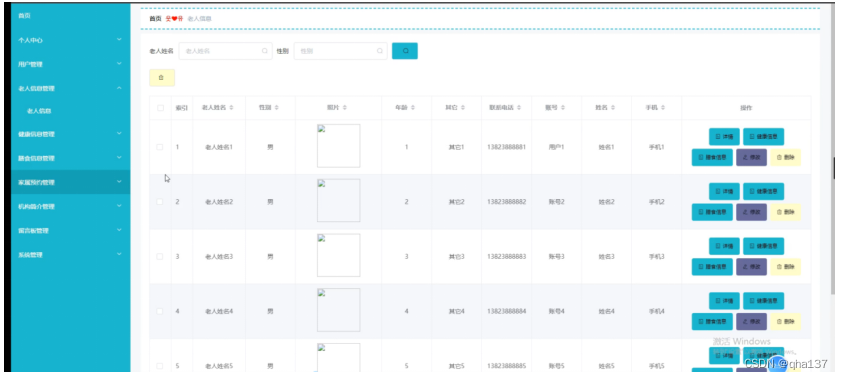Click 修改 for row 老人姓名1
Image resolution: width=843 pixels, height=379 pixels.
point(751,158)
